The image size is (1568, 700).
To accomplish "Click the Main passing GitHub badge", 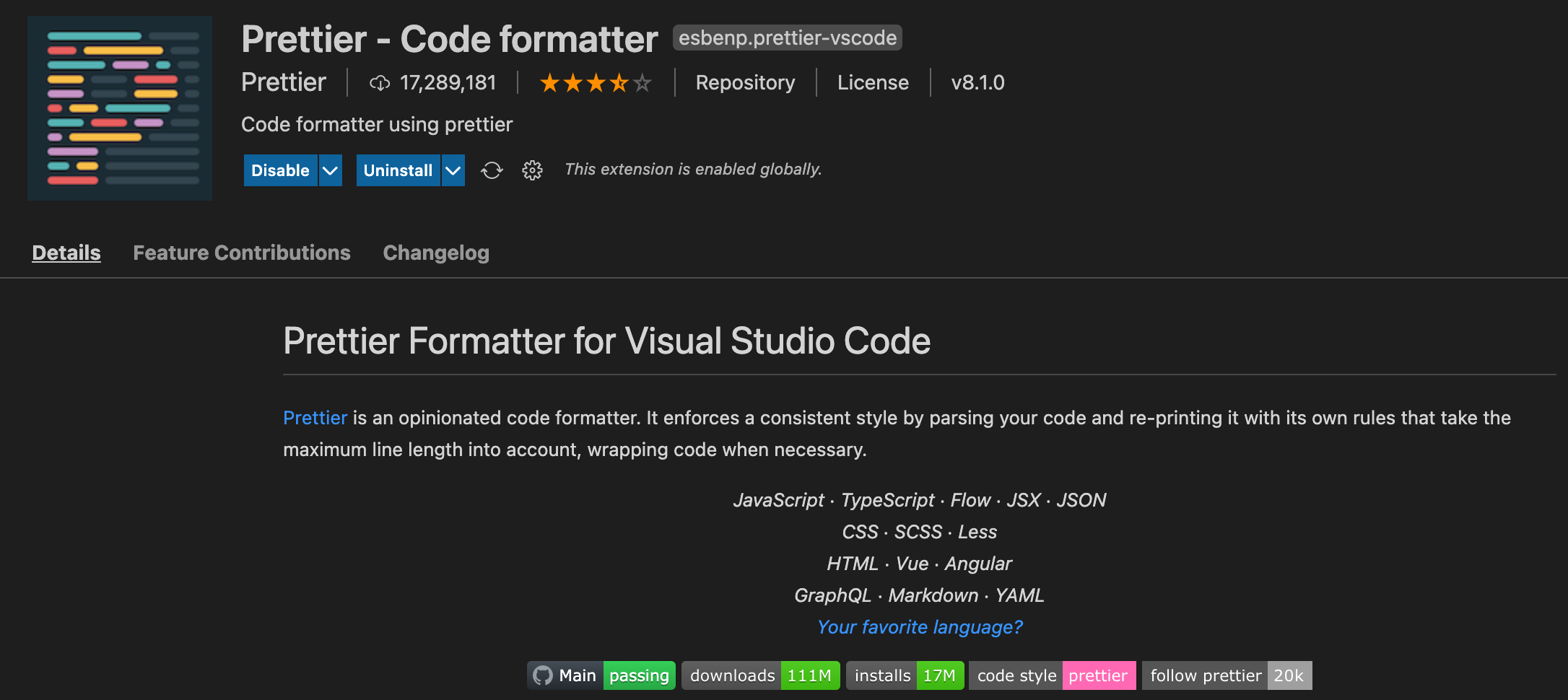I will point(601,675).
